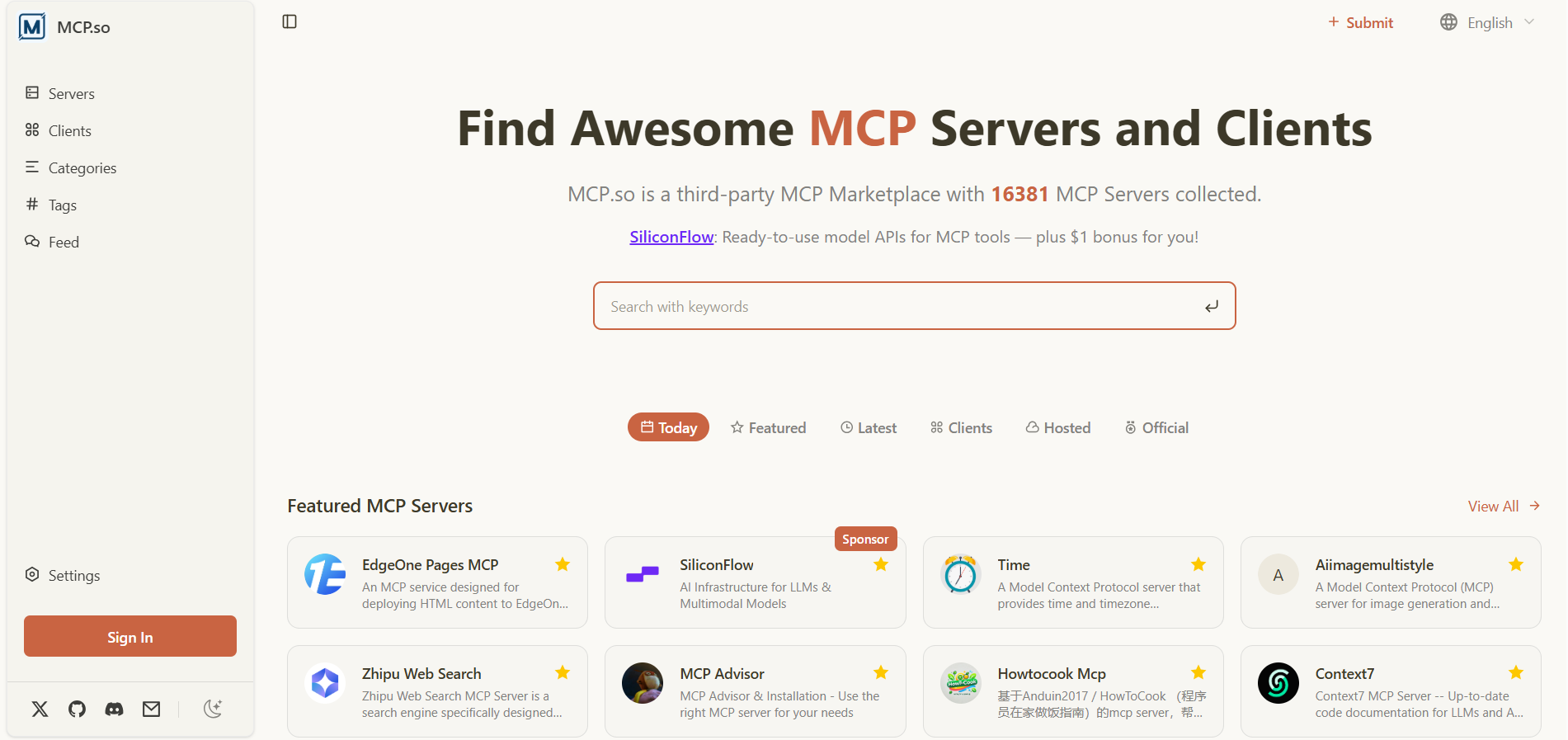Click the star on SiliconFlow card

(881, 564)
